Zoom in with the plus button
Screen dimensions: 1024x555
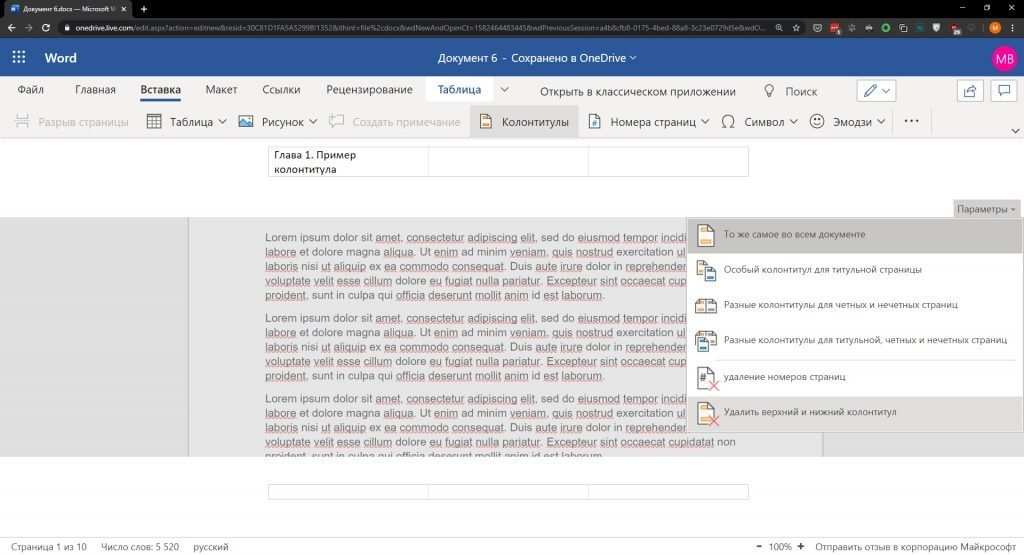[x=801, y=547]
